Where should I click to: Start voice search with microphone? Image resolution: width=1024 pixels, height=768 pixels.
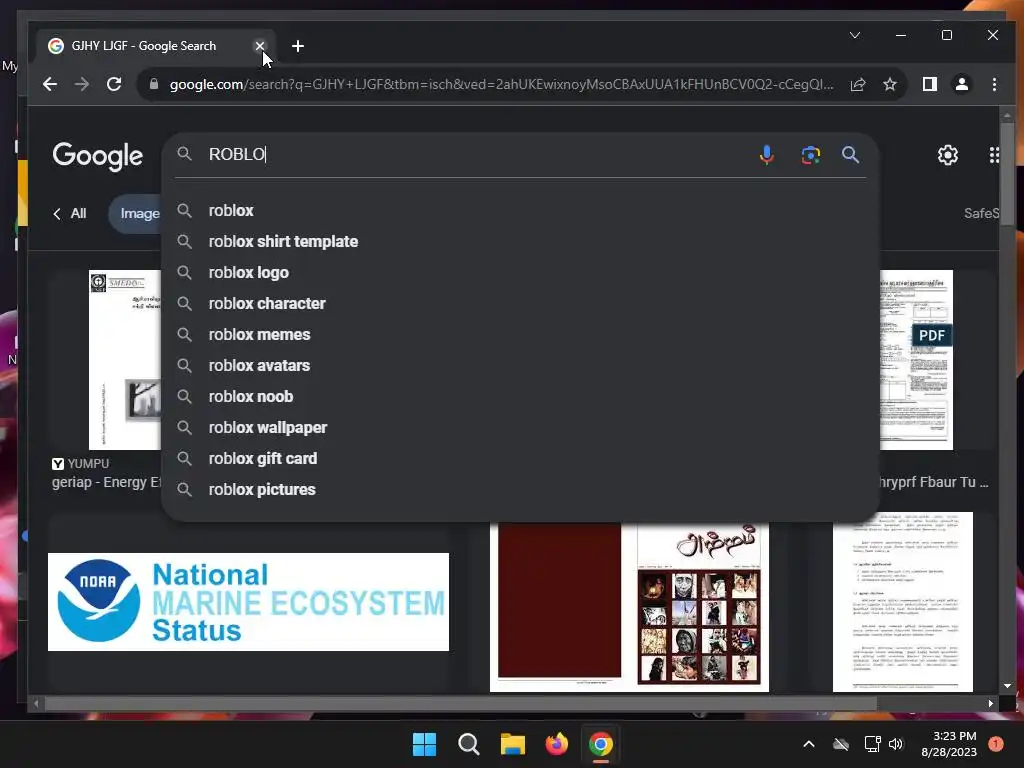pos(767,155)
